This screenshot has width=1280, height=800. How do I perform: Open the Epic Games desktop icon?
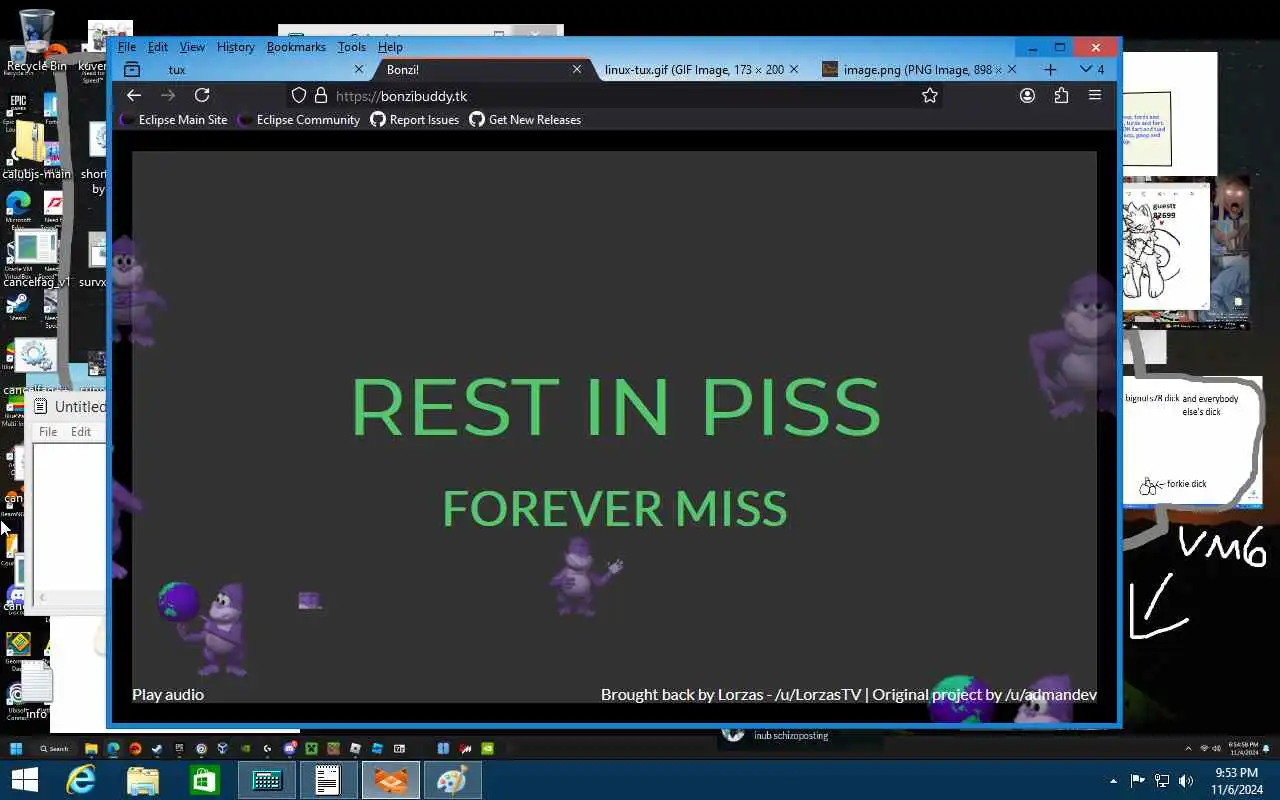click(x=18, y=110)
